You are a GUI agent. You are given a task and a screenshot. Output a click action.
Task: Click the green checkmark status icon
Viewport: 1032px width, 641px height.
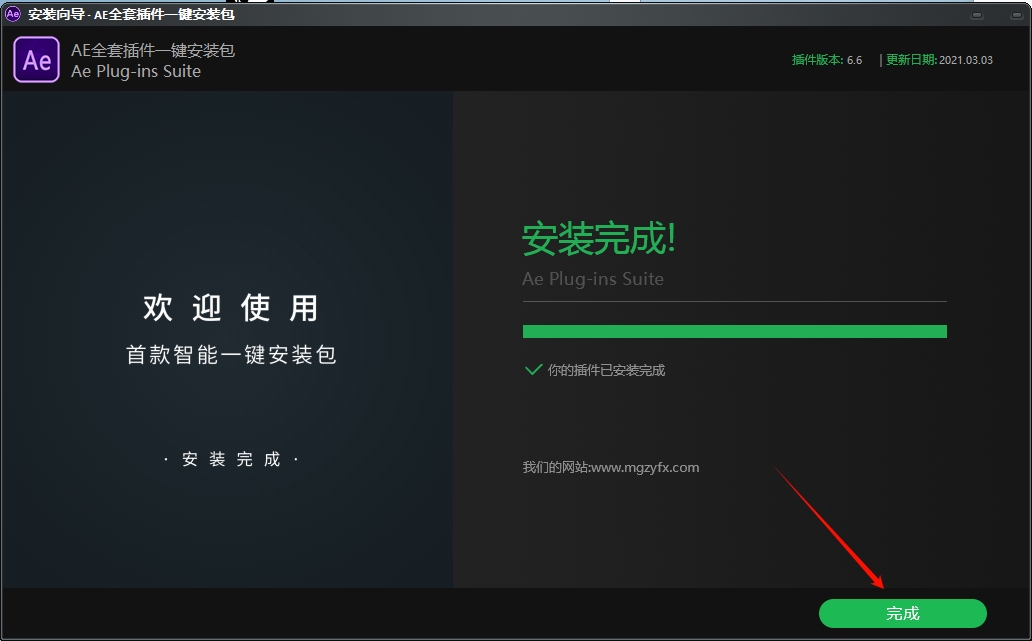(533, 370)
